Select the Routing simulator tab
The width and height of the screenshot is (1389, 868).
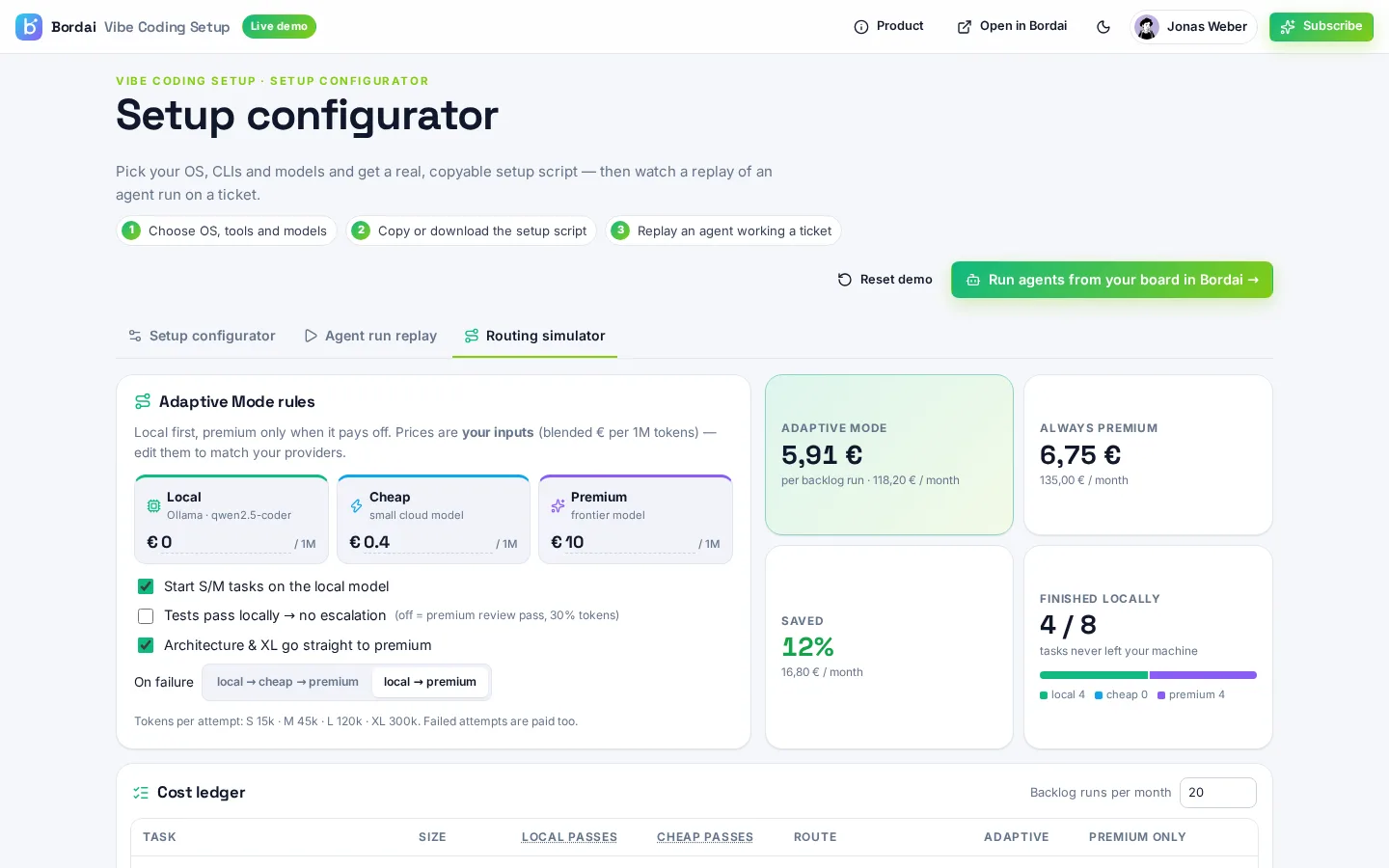[535, 336]
